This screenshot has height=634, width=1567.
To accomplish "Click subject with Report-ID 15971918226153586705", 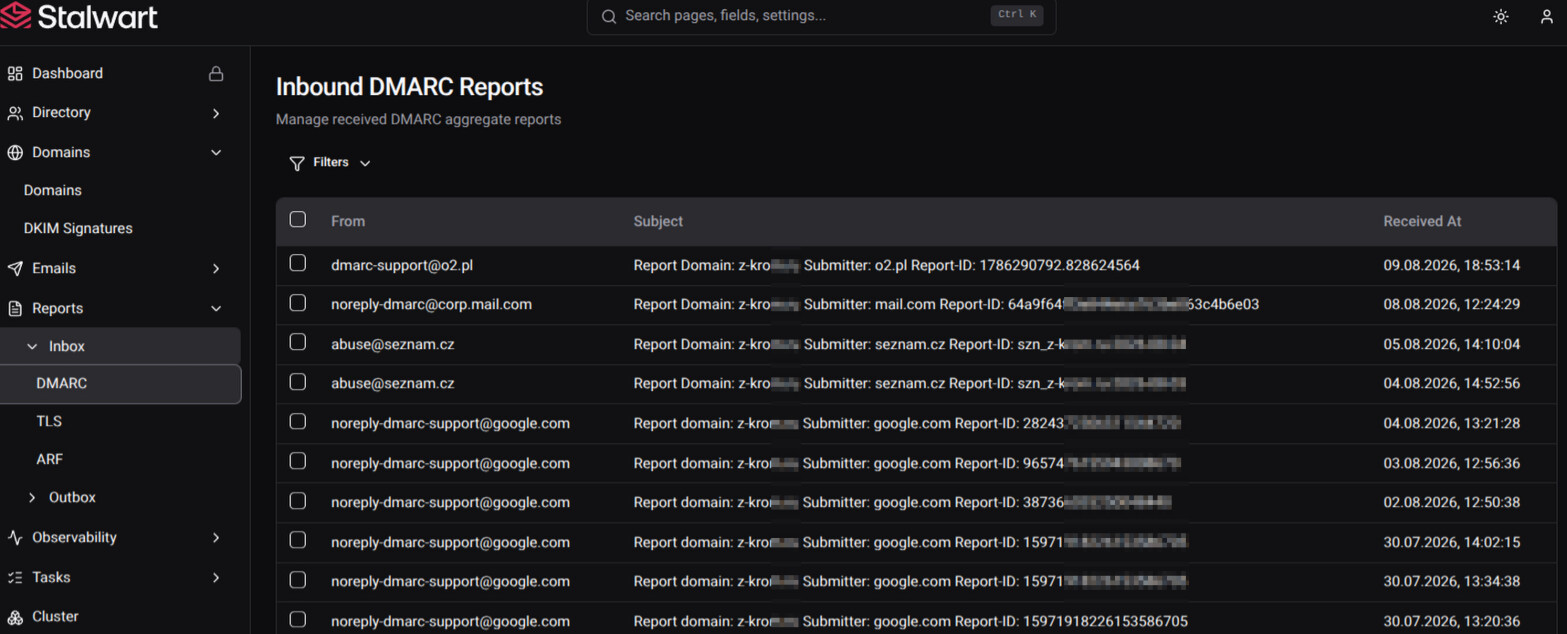I will click(910, 621).
